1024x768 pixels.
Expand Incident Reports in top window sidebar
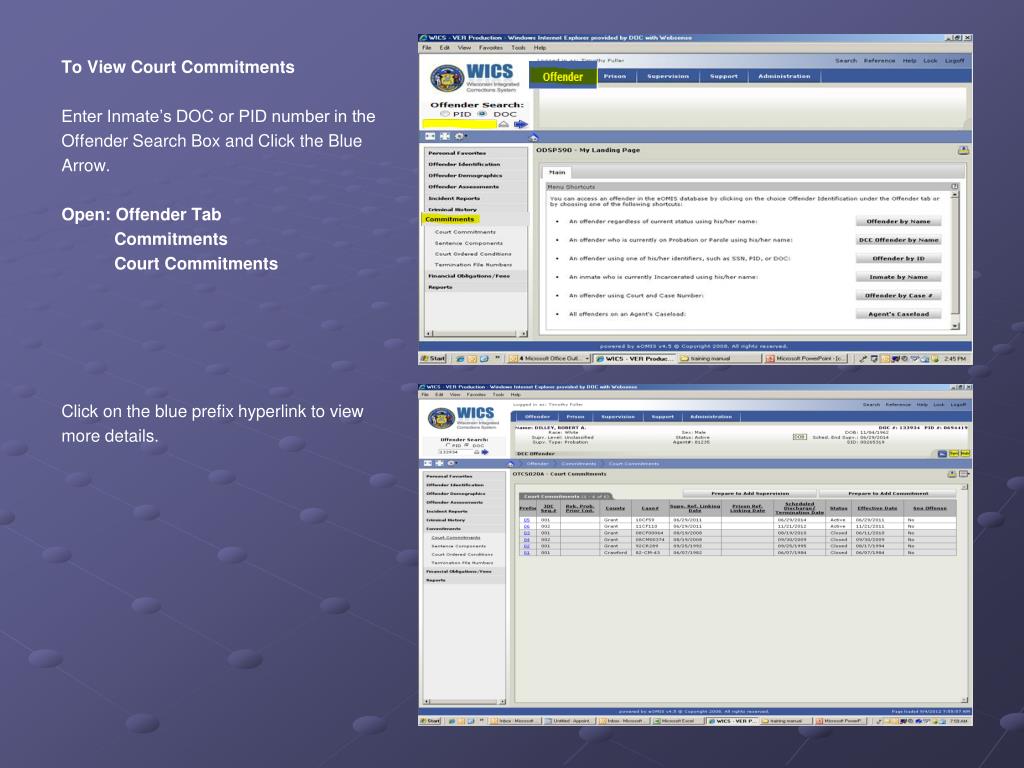[454, 199]
